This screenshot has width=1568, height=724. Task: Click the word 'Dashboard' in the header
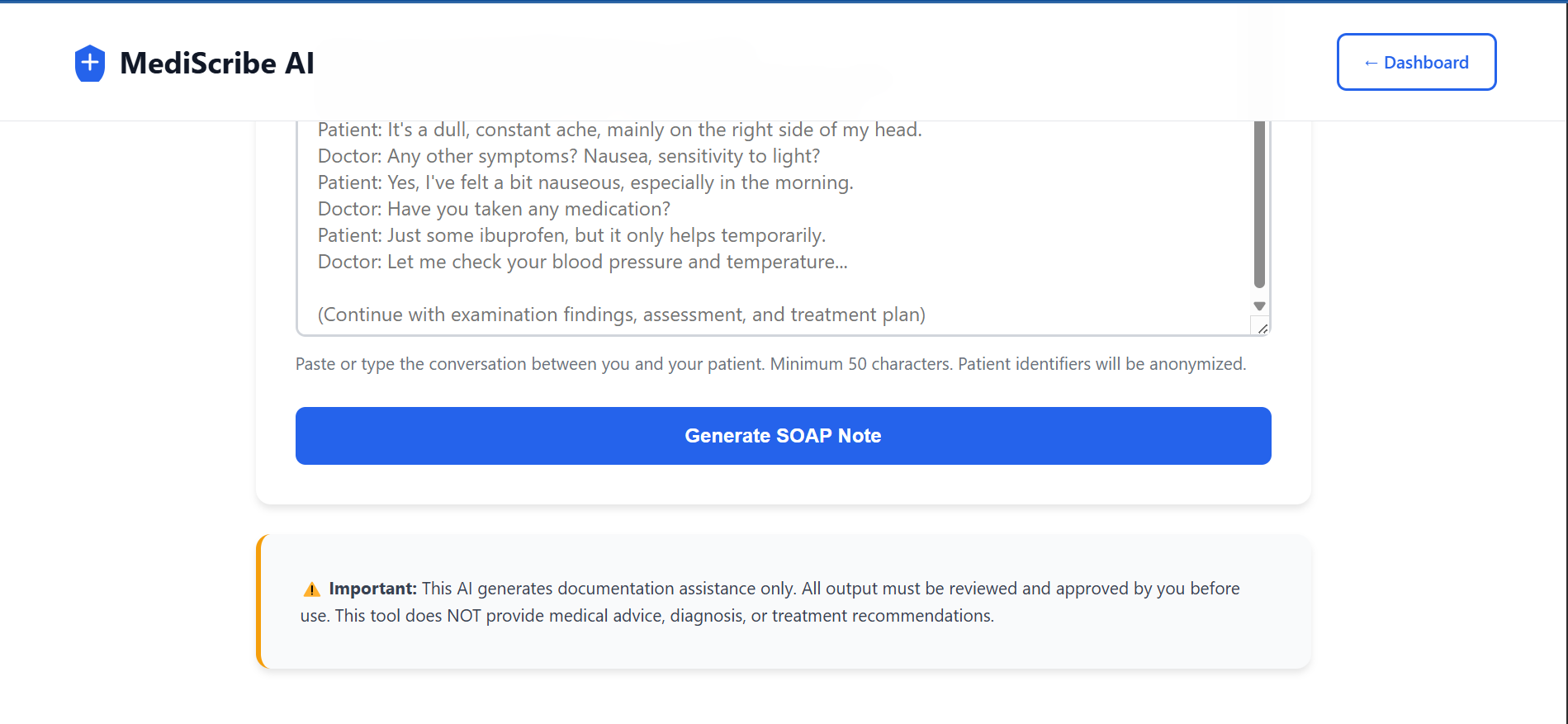coord(1426,63)
